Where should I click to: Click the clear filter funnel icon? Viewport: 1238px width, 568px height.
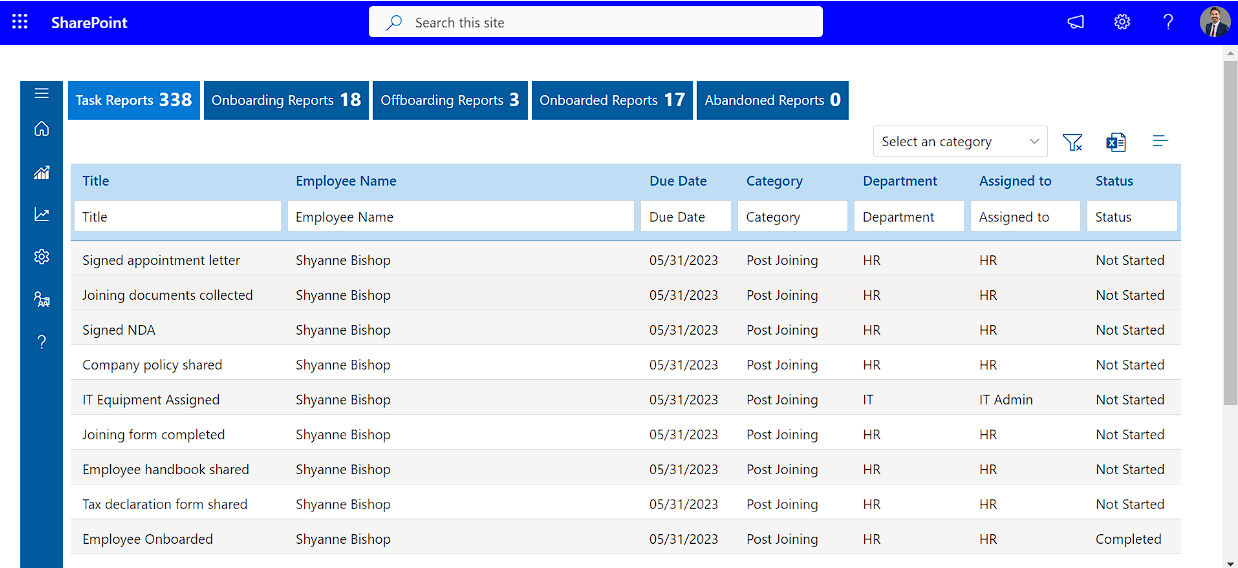(1073, 142)
